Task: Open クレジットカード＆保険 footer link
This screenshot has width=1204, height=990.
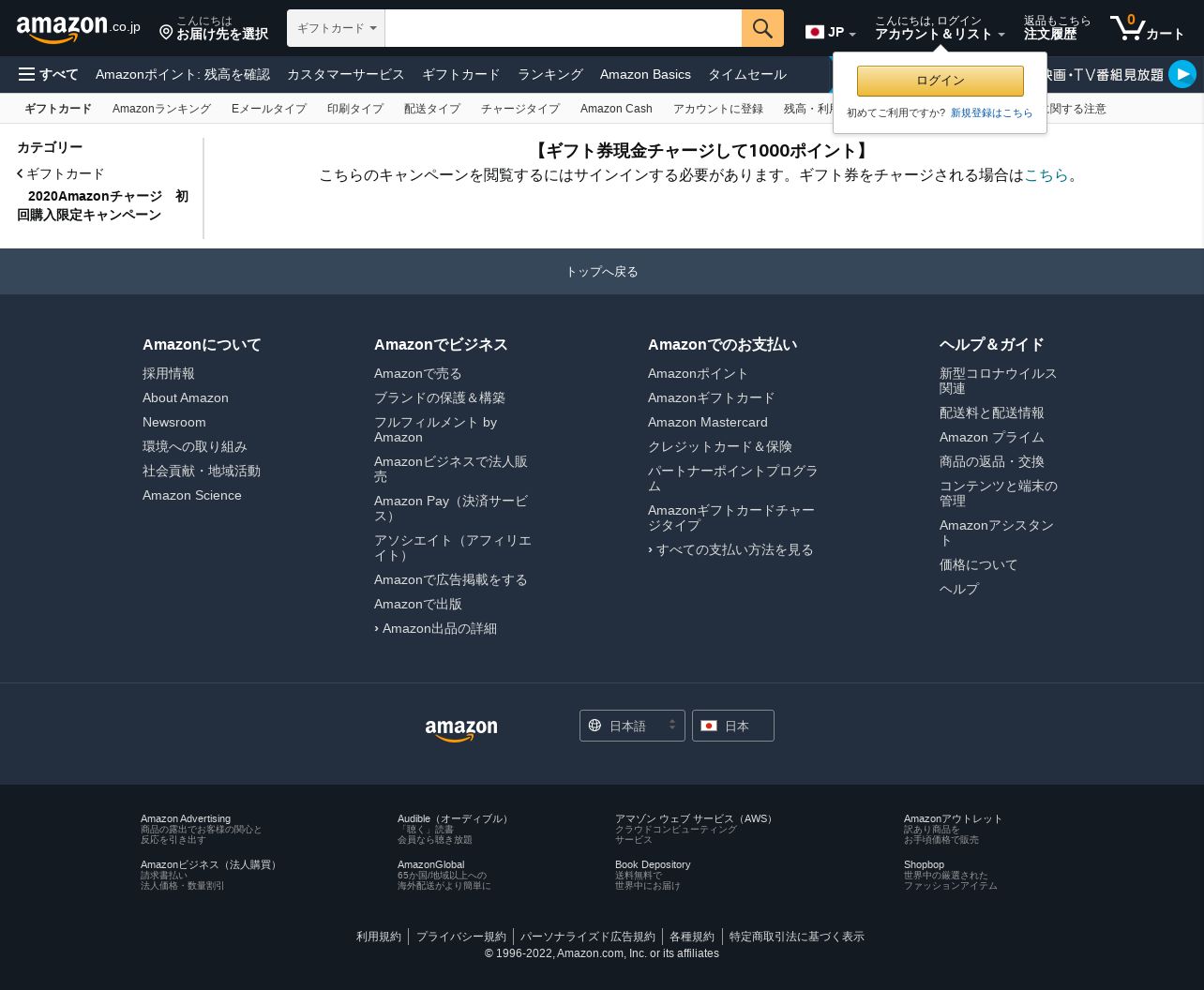Action: pyautogui.click(x=720, y=446)
